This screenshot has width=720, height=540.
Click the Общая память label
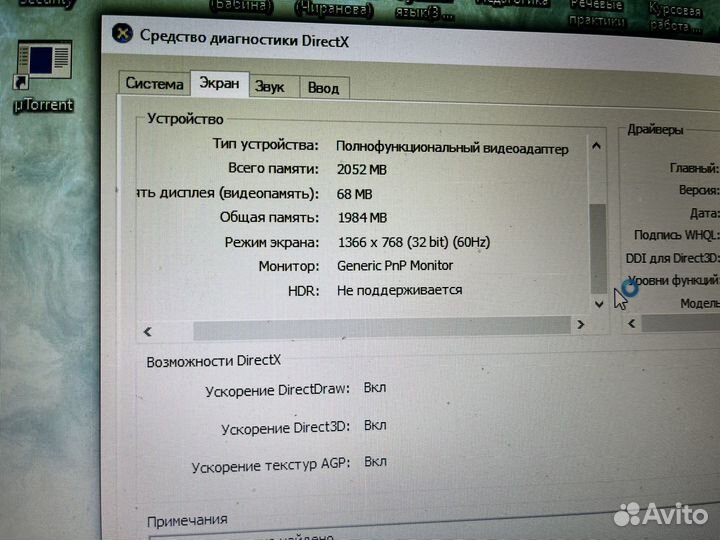[x=269, y=217]
